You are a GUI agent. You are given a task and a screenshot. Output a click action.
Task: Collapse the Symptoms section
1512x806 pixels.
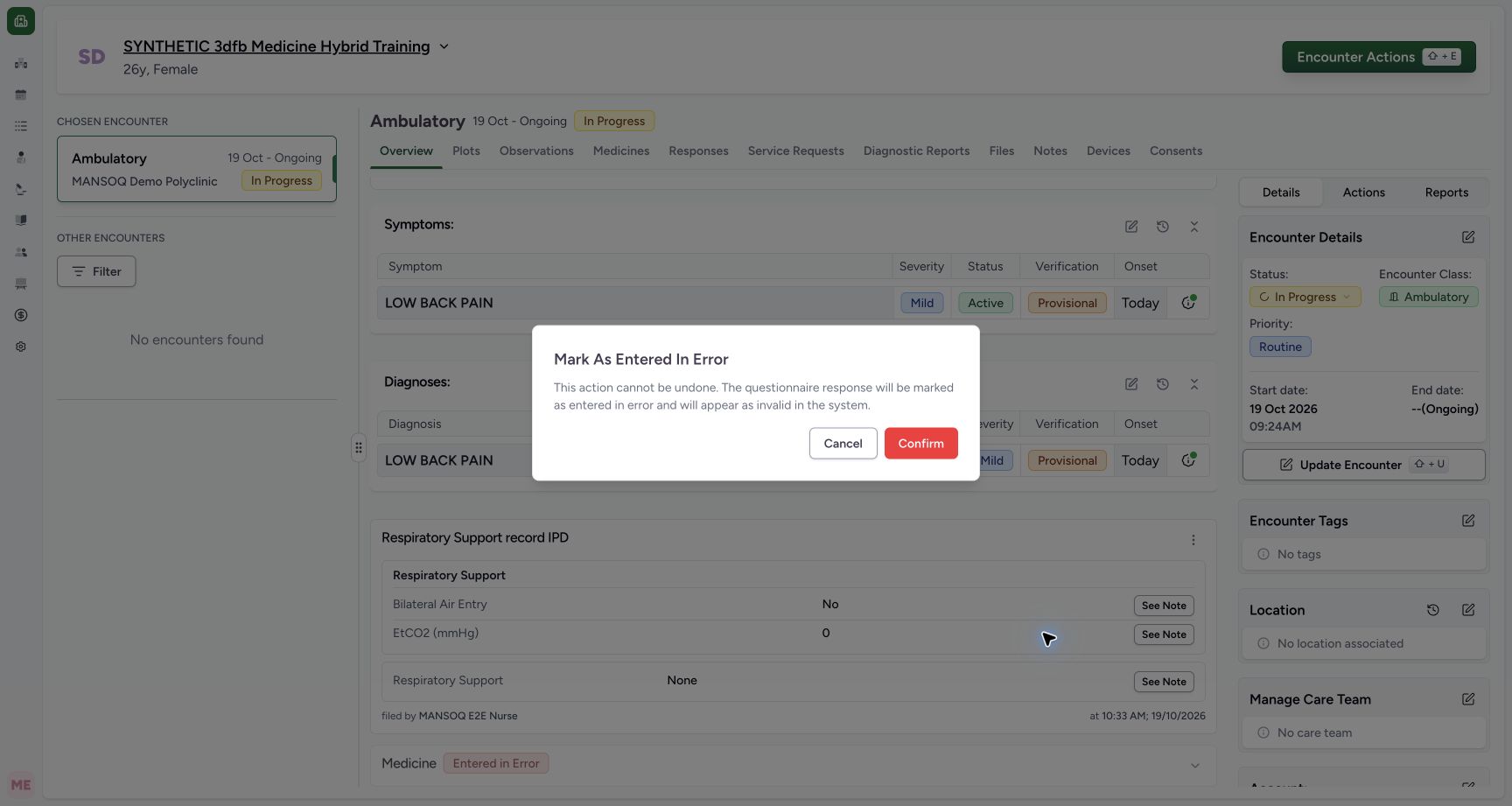pos(1194,227)
